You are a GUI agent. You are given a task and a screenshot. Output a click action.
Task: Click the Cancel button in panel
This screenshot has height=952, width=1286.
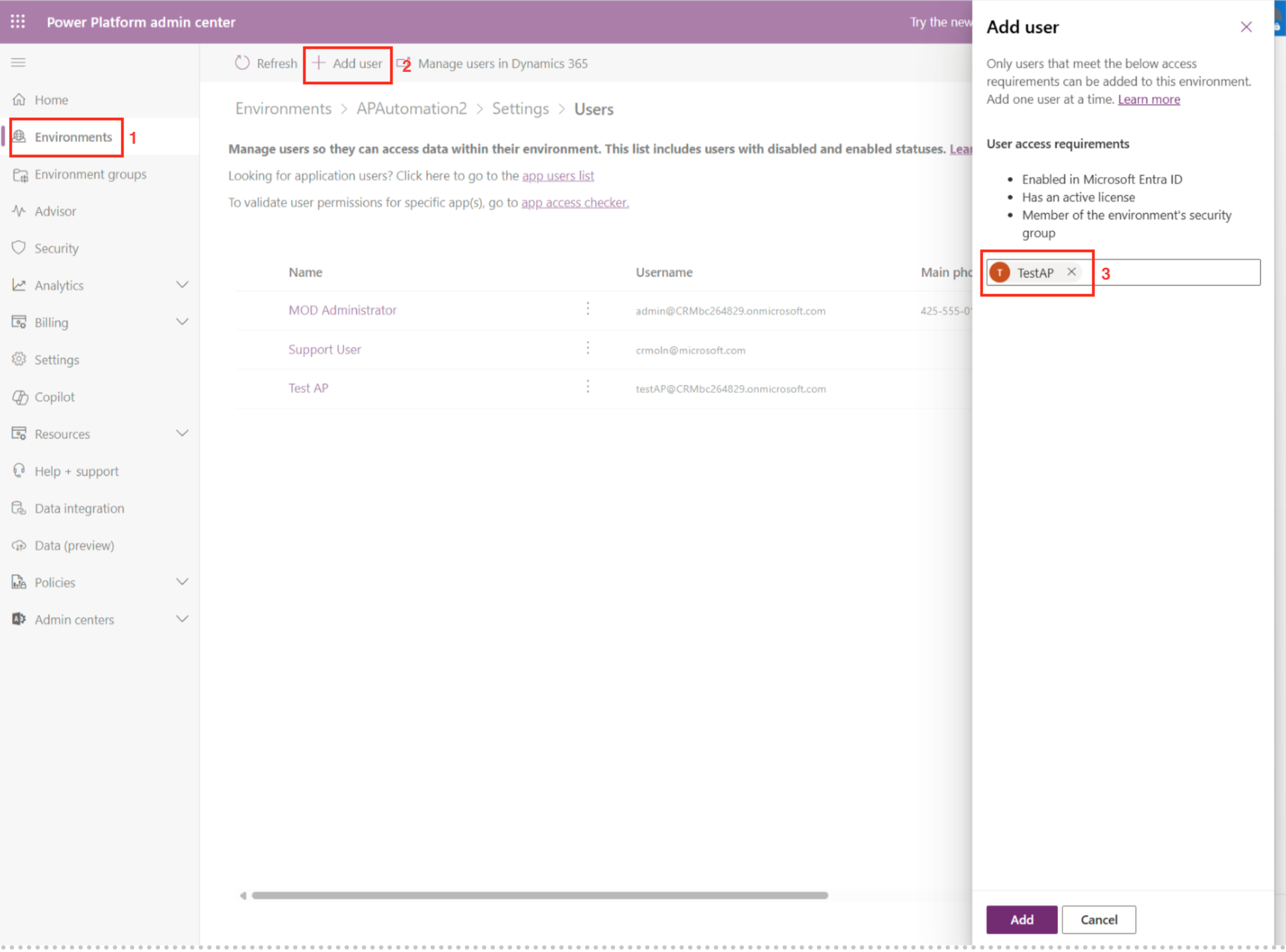coord(1098,919)
